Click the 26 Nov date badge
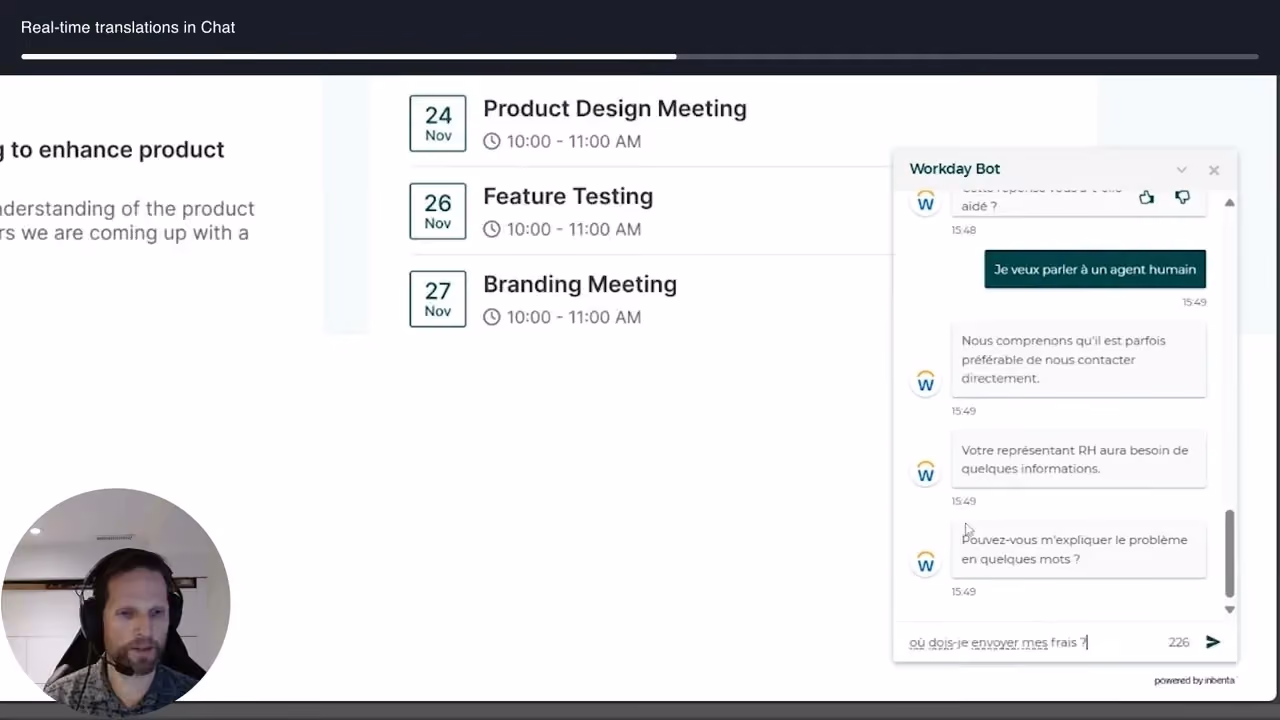 click(438, 211)
